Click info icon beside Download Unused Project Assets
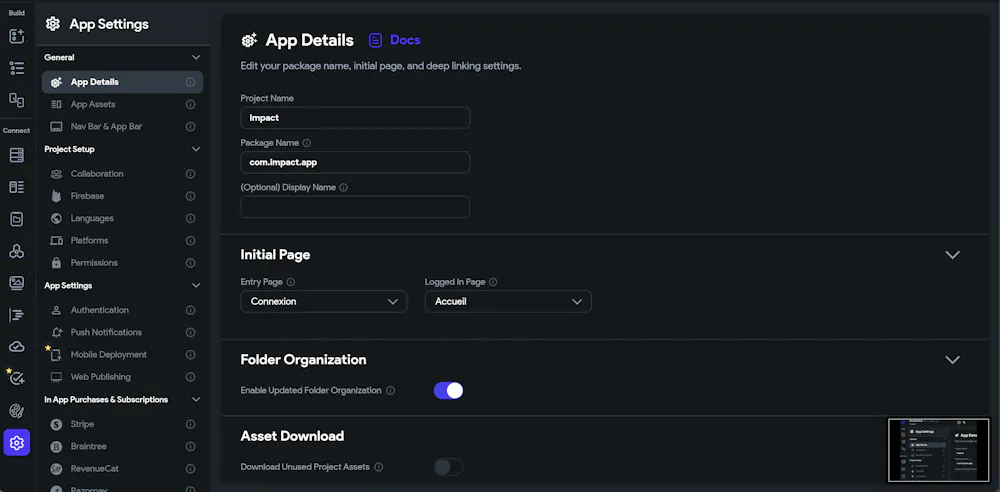The height and width of the screenshot is (492, 1000). pyautogui.click(x=379, y=466)
